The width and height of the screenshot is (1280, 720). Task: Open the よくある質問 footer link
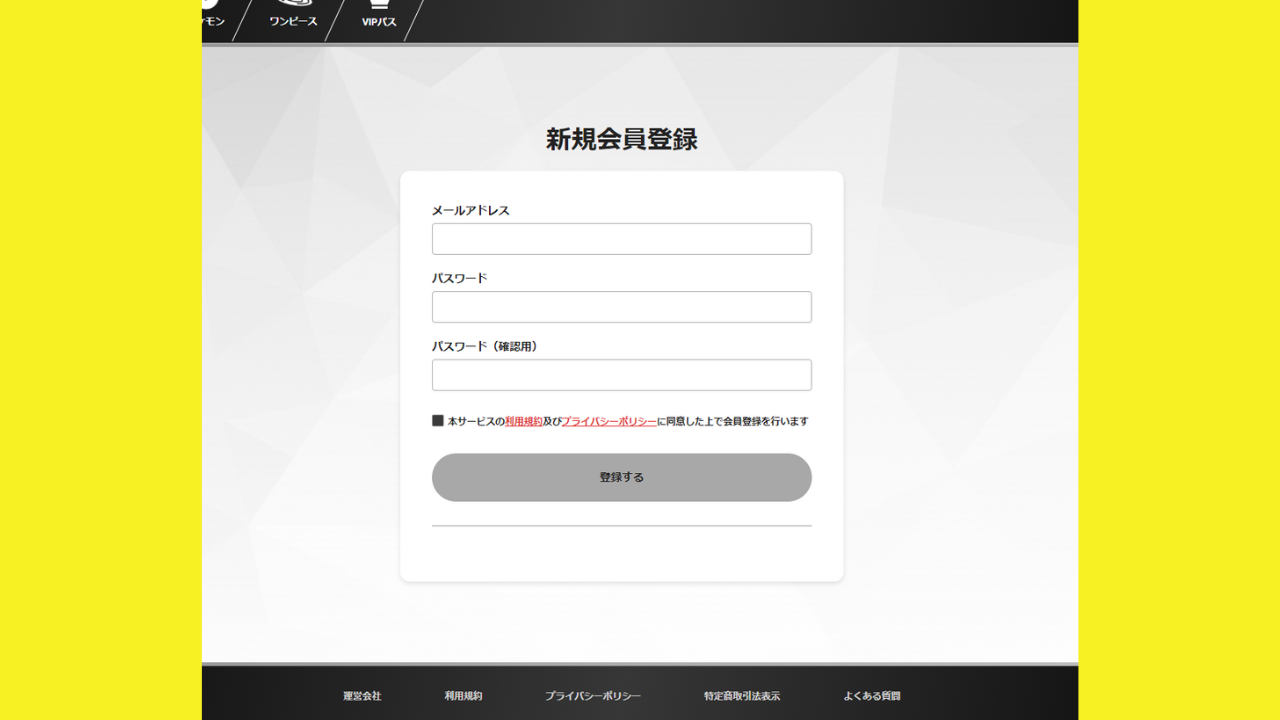point(872,696)
